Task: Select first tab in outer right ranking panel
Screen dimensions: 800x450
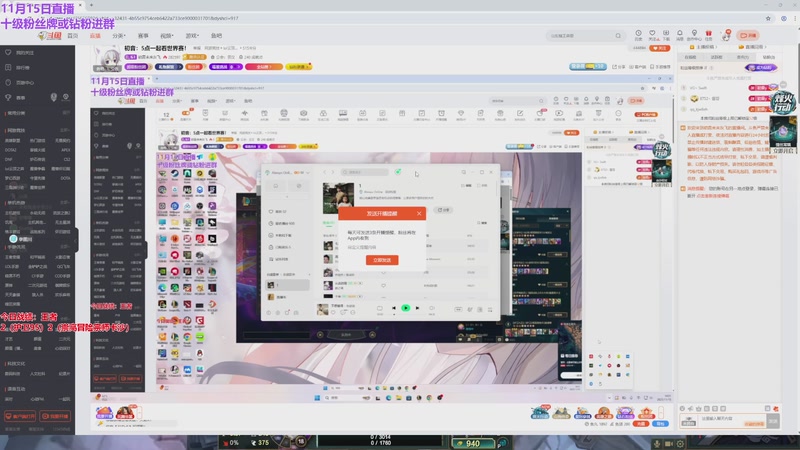Action: (690, 57)
